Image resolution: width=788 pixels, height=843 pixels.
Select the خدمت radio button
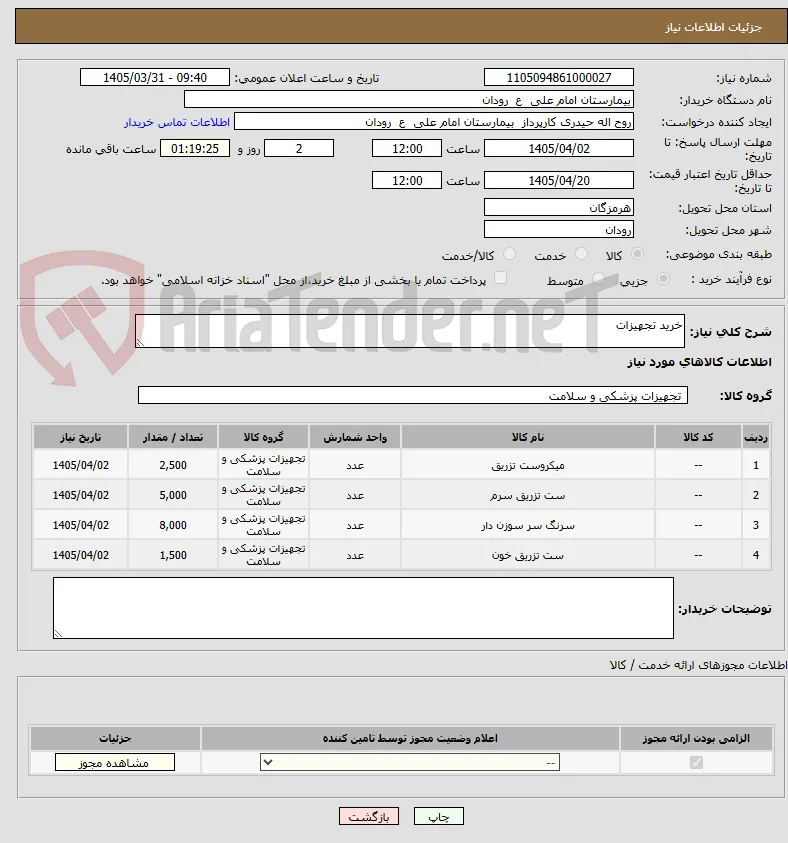(x=581, y=254)
